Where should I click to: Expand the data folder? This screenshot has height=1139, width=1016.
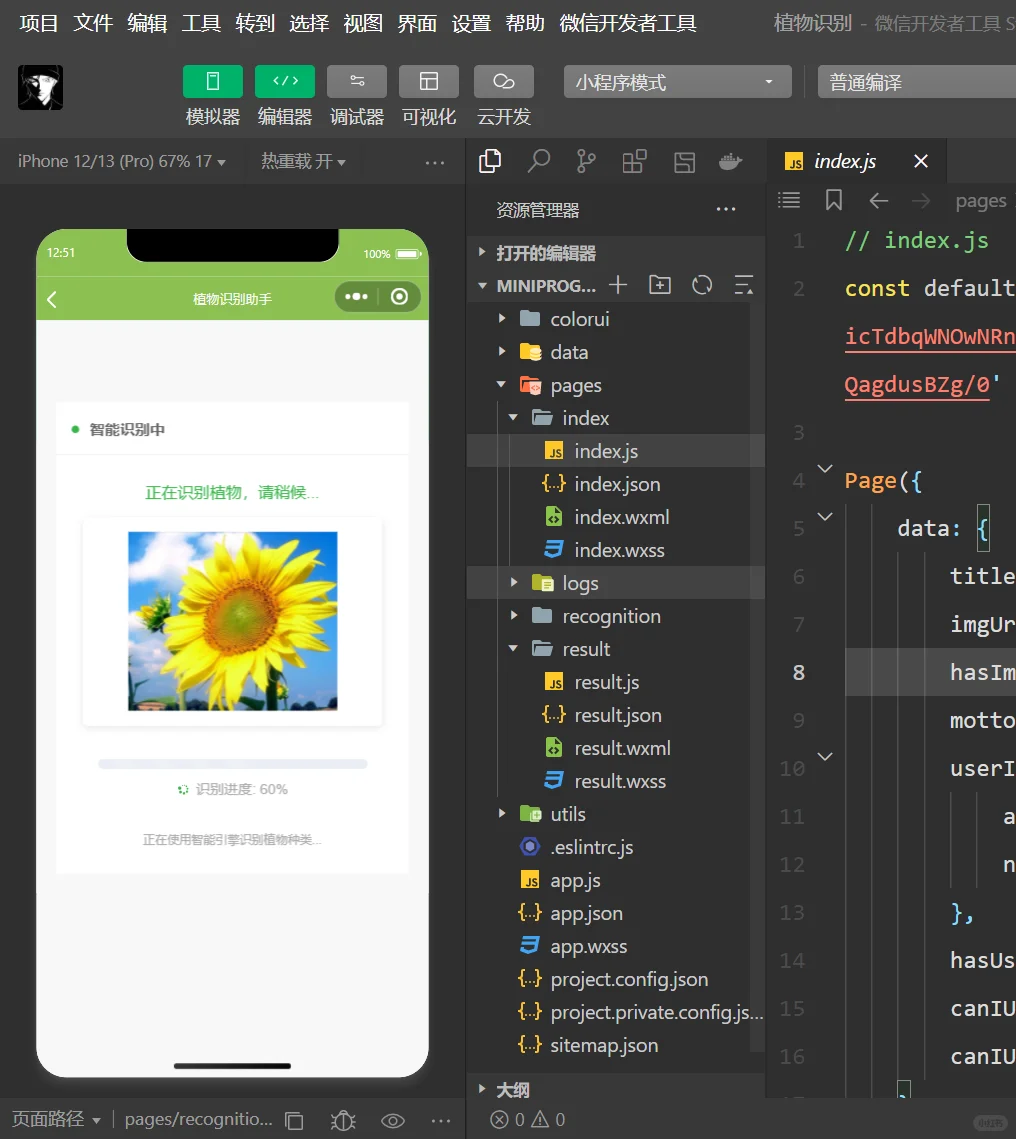click(x=616, y=352)
